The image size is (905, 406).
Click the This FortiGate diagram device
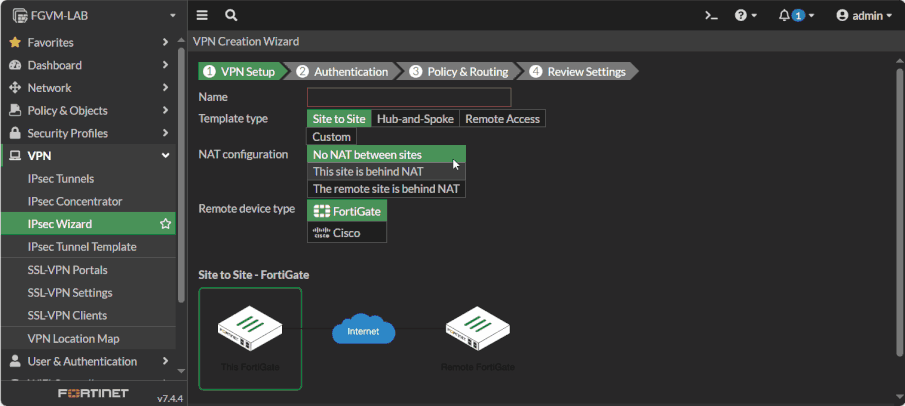(250, 338)
